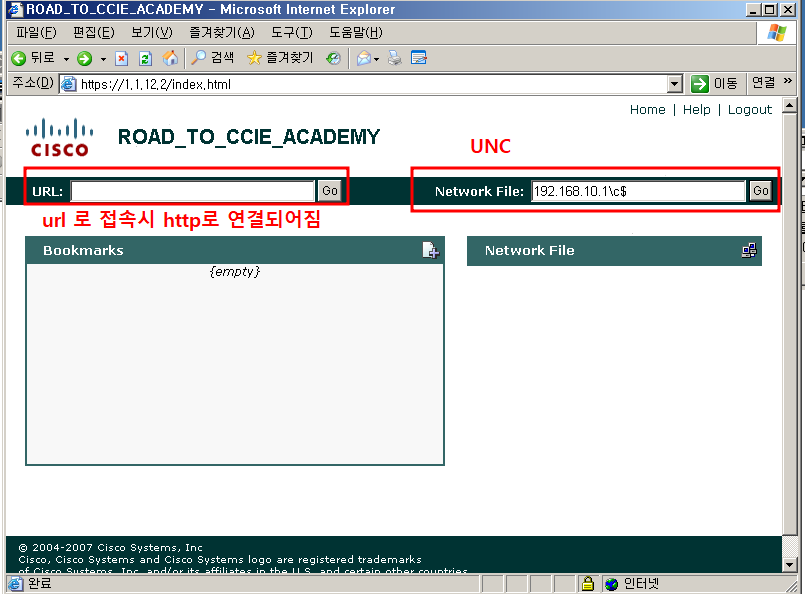Click the 이동 (Go) address button
Image resolution: width=805 pixels, height=594 pixels.
[x=714, y=84]
